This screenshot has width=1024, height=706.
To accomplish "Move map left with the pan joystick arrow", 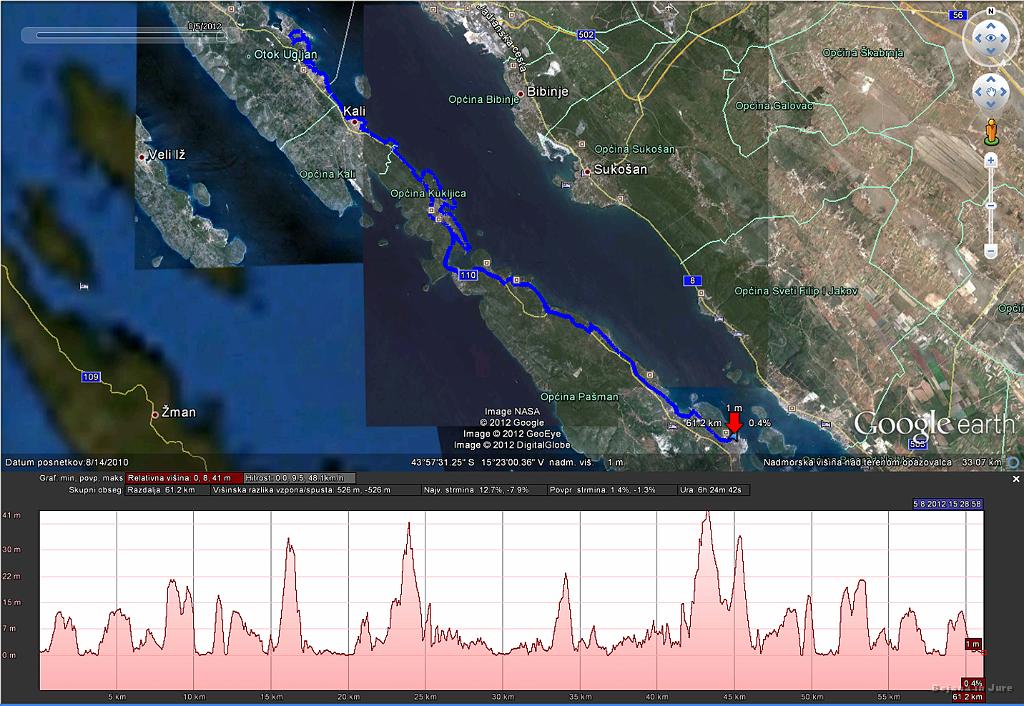I will (x=979, y=91).
